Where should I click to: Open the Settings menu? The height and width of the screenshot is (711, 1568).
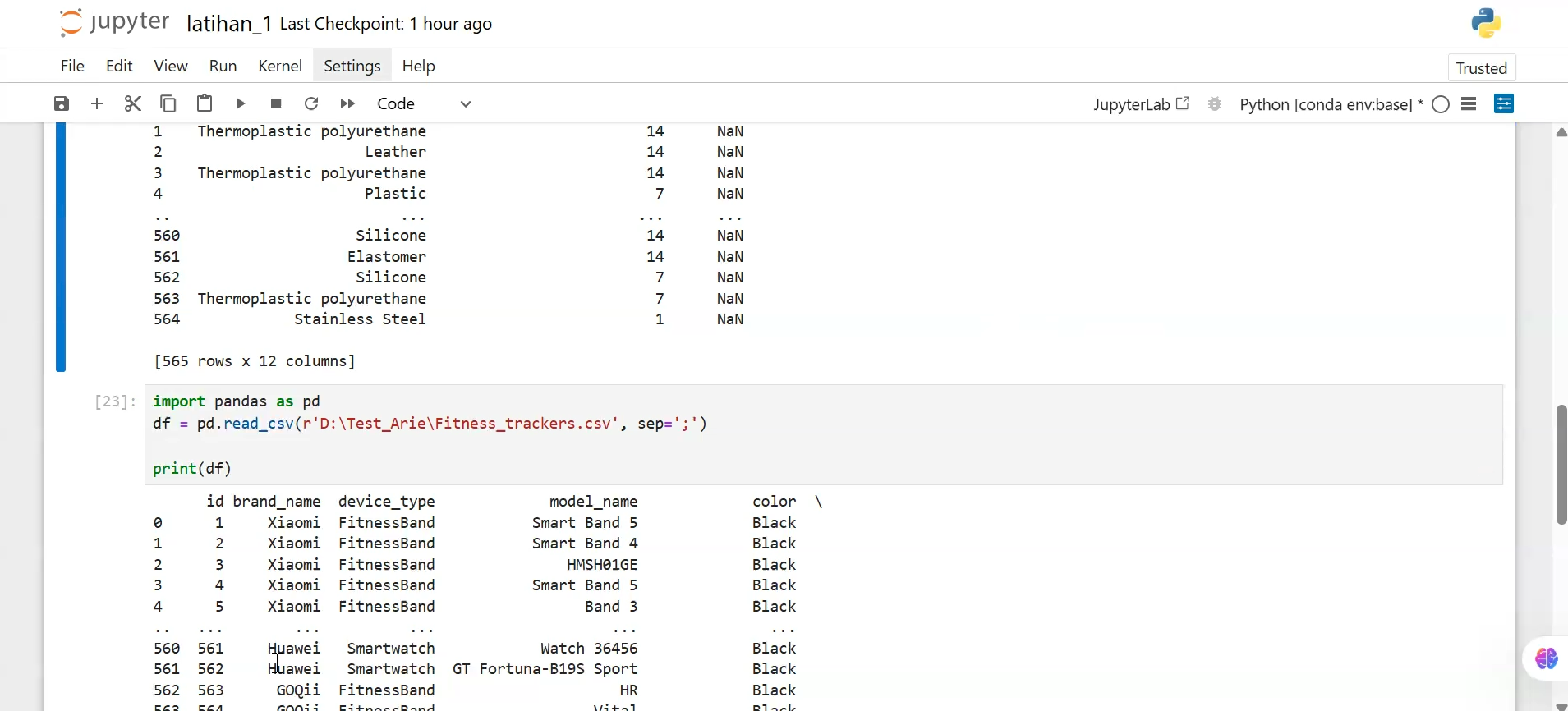coord(352,66)
